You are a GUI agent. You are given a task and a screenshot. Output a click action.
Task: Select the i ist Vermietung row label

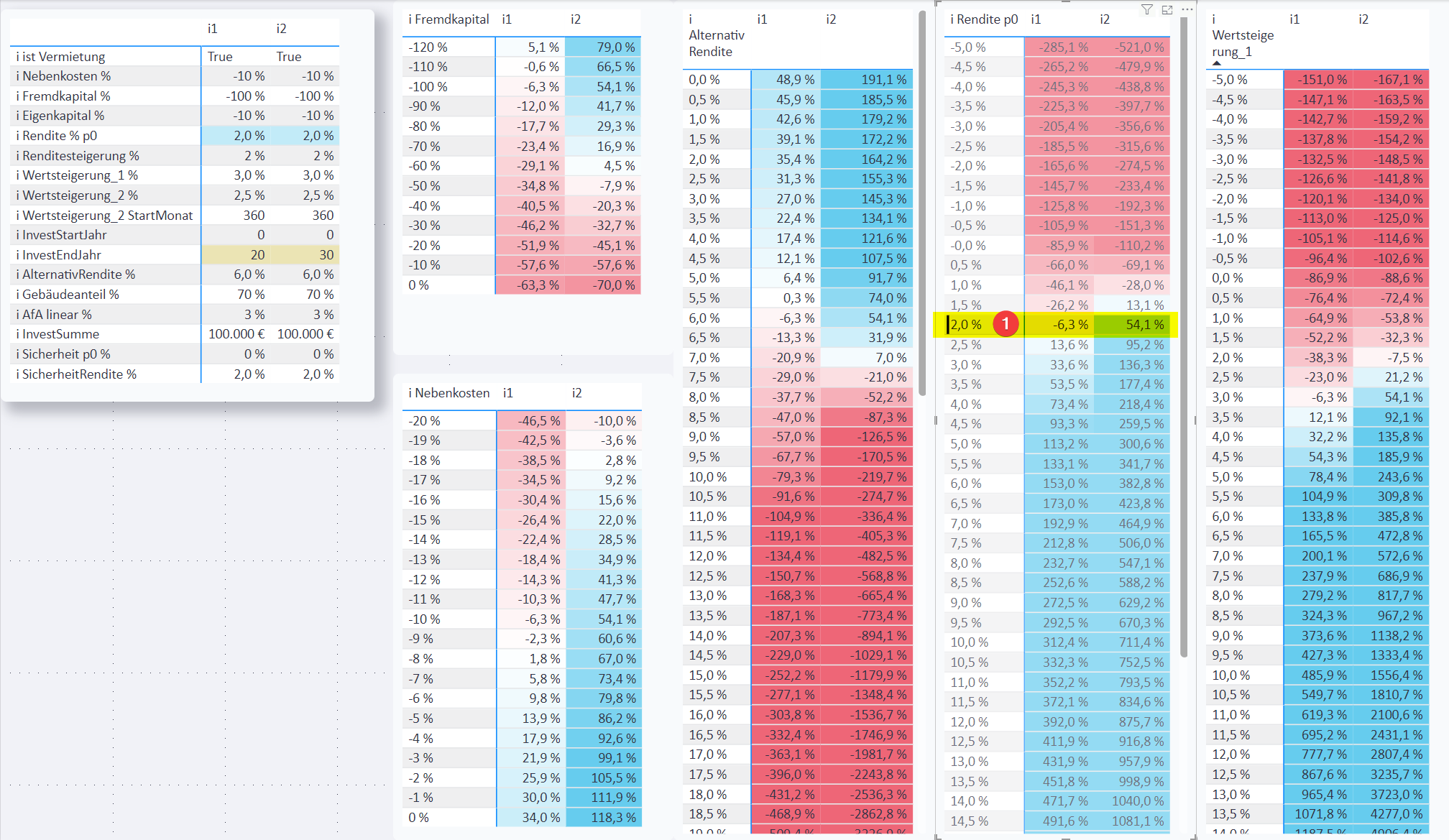pyautogui.click(x=60, y=56)
